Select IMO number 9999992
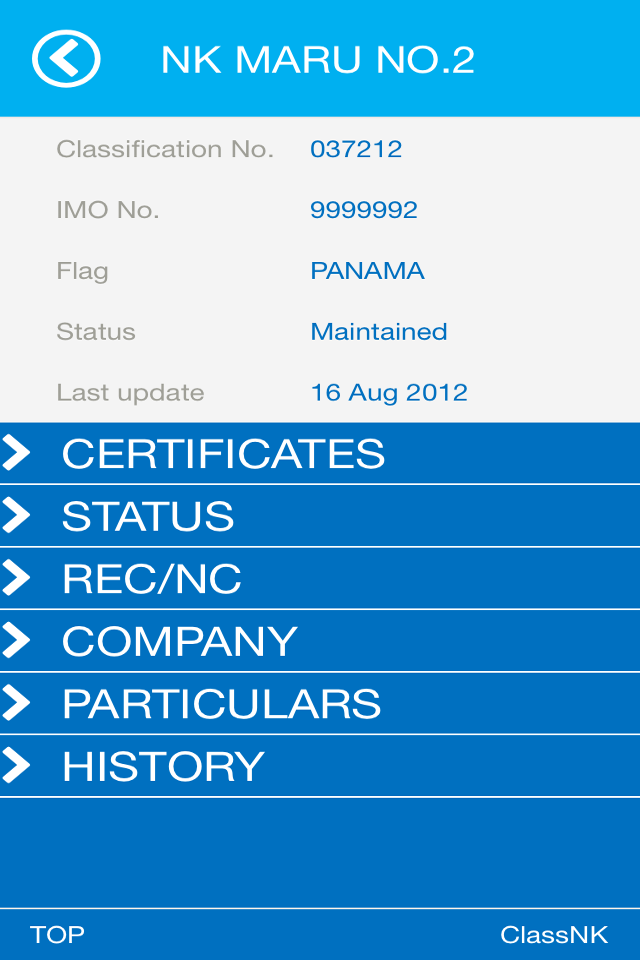This screenshot has height=960, width=640. [364, 210]
